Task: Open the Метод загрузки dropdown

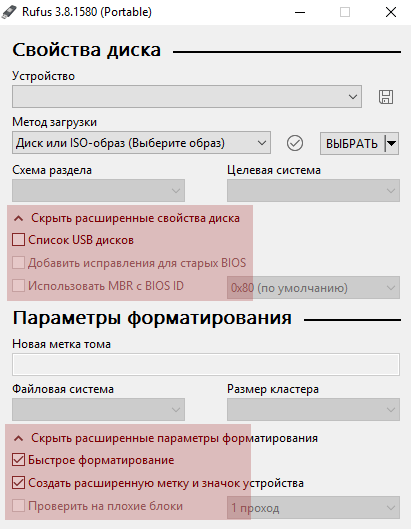Action: pos(141,143)
